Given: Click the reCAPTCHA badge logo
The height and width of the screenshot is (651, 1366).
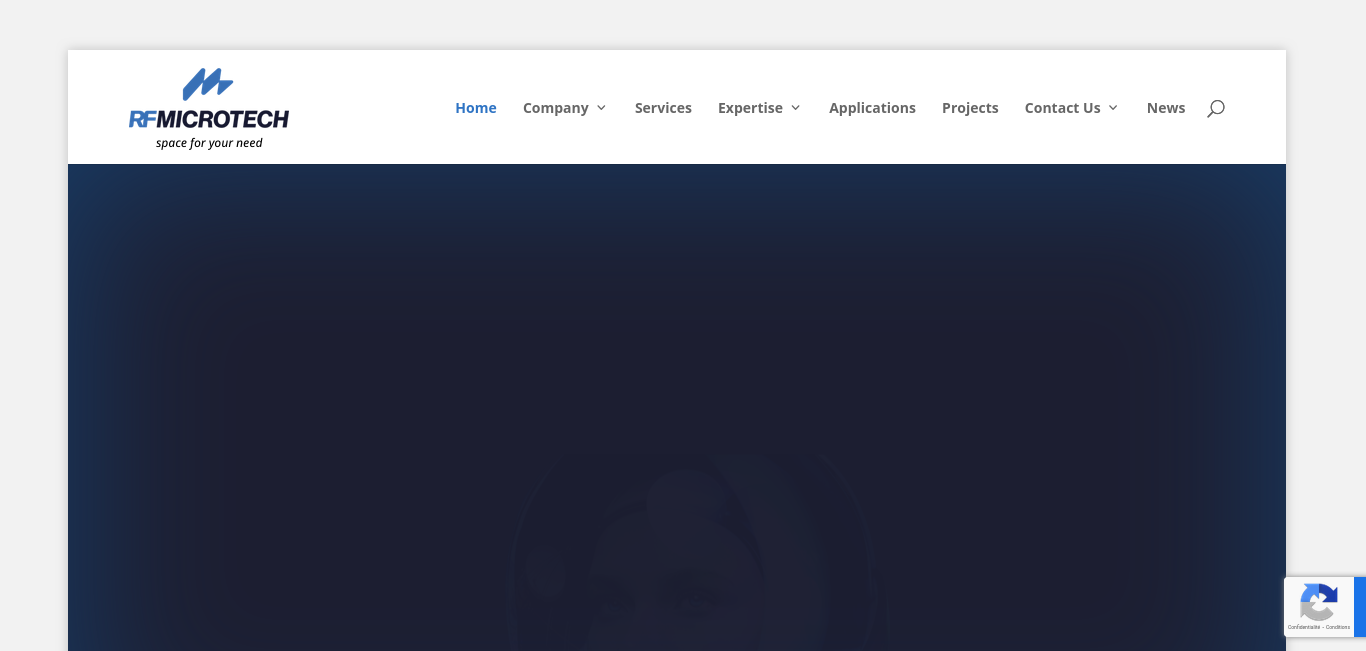Looking at the screenshot, I should (1319, 602).
